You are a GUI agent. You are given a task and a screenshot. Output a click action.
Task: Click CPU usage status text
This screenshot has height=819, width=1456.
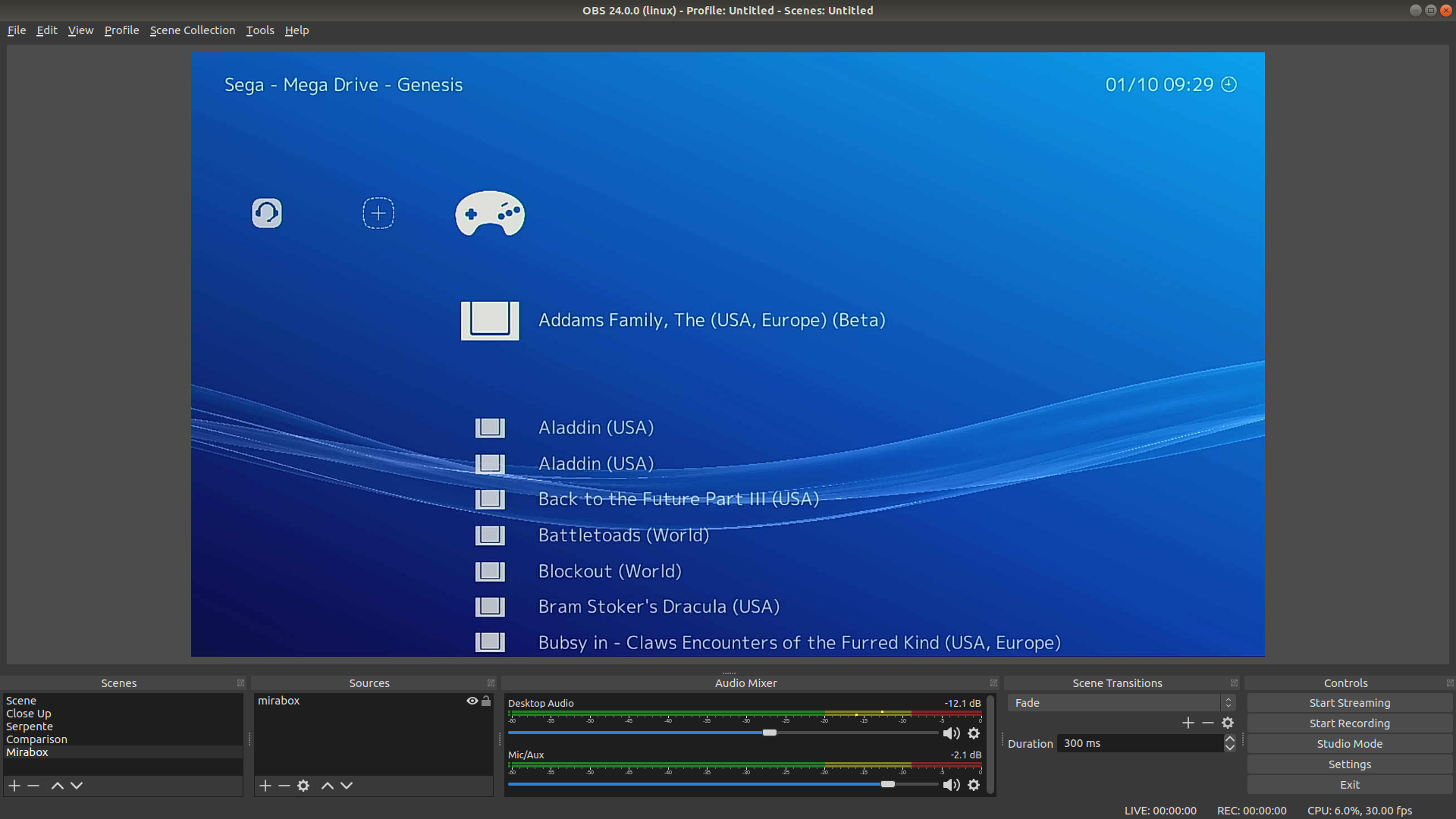(x=1360, y=811)
